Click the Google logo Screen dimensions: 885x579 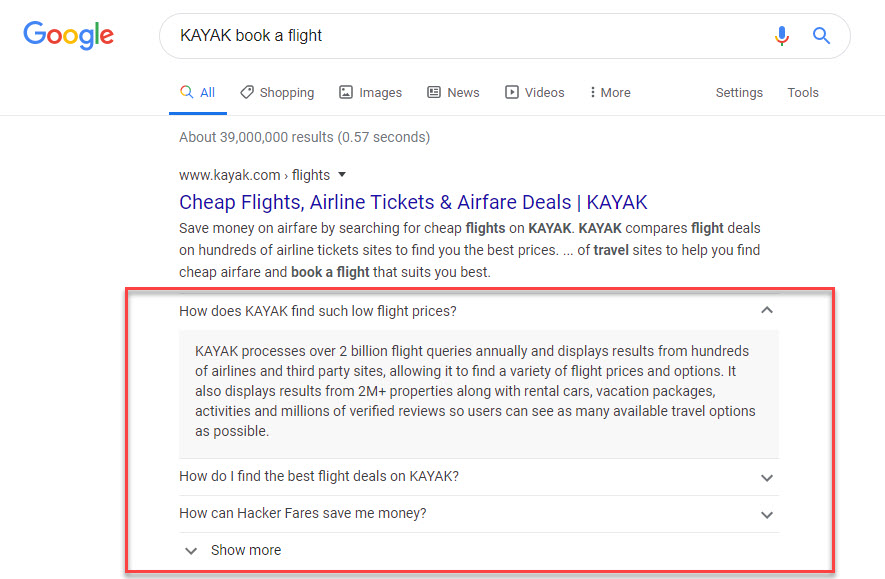click(x=68, y=36)
